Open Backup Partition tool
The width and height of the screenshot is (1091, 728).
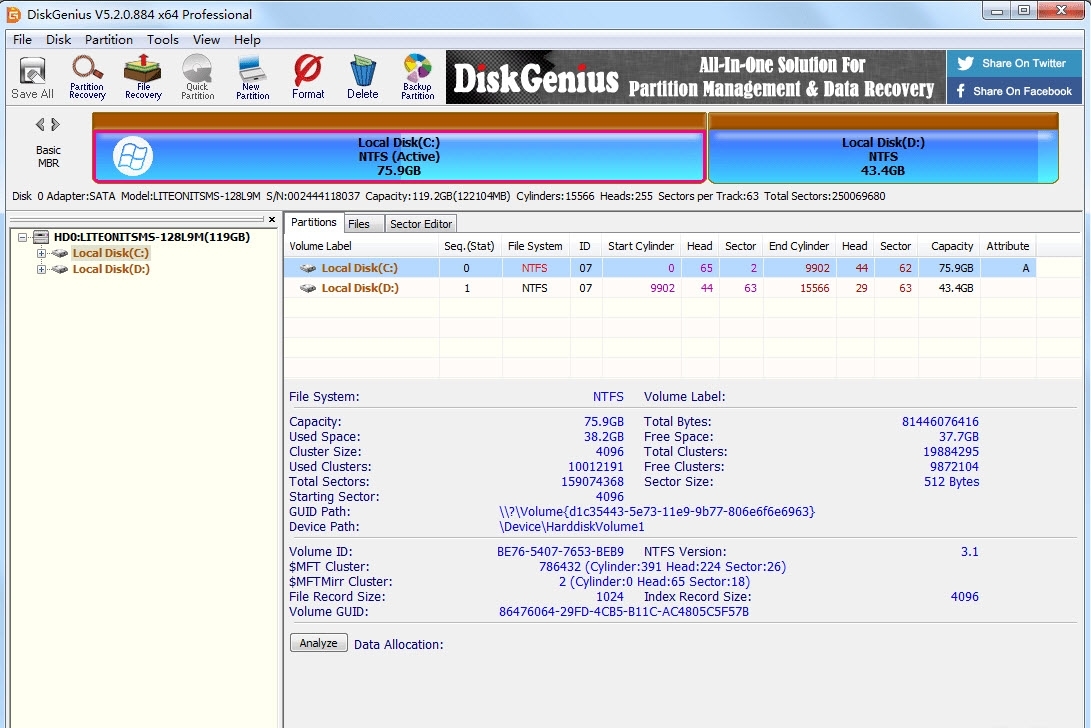tap(417, 78)
